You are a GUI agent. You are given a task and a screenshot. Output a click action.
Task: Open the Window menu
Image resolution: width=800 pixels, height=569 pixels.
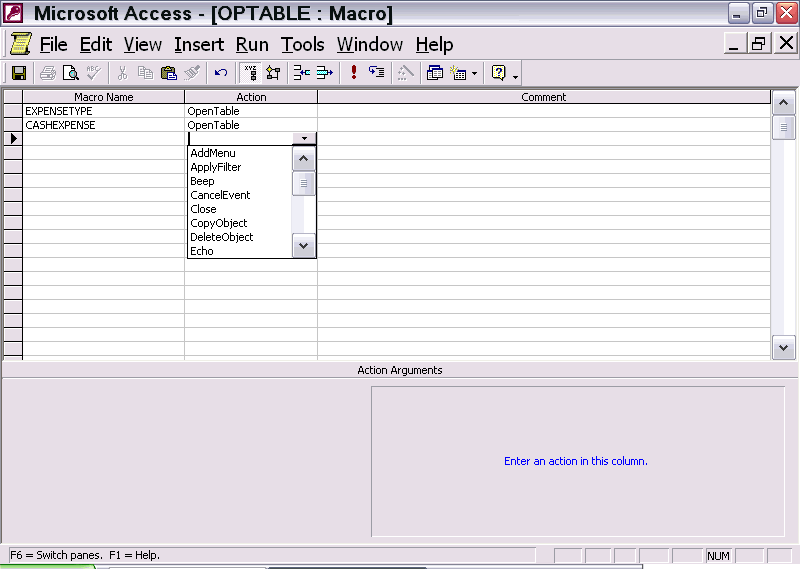click(x=369, y=45)
